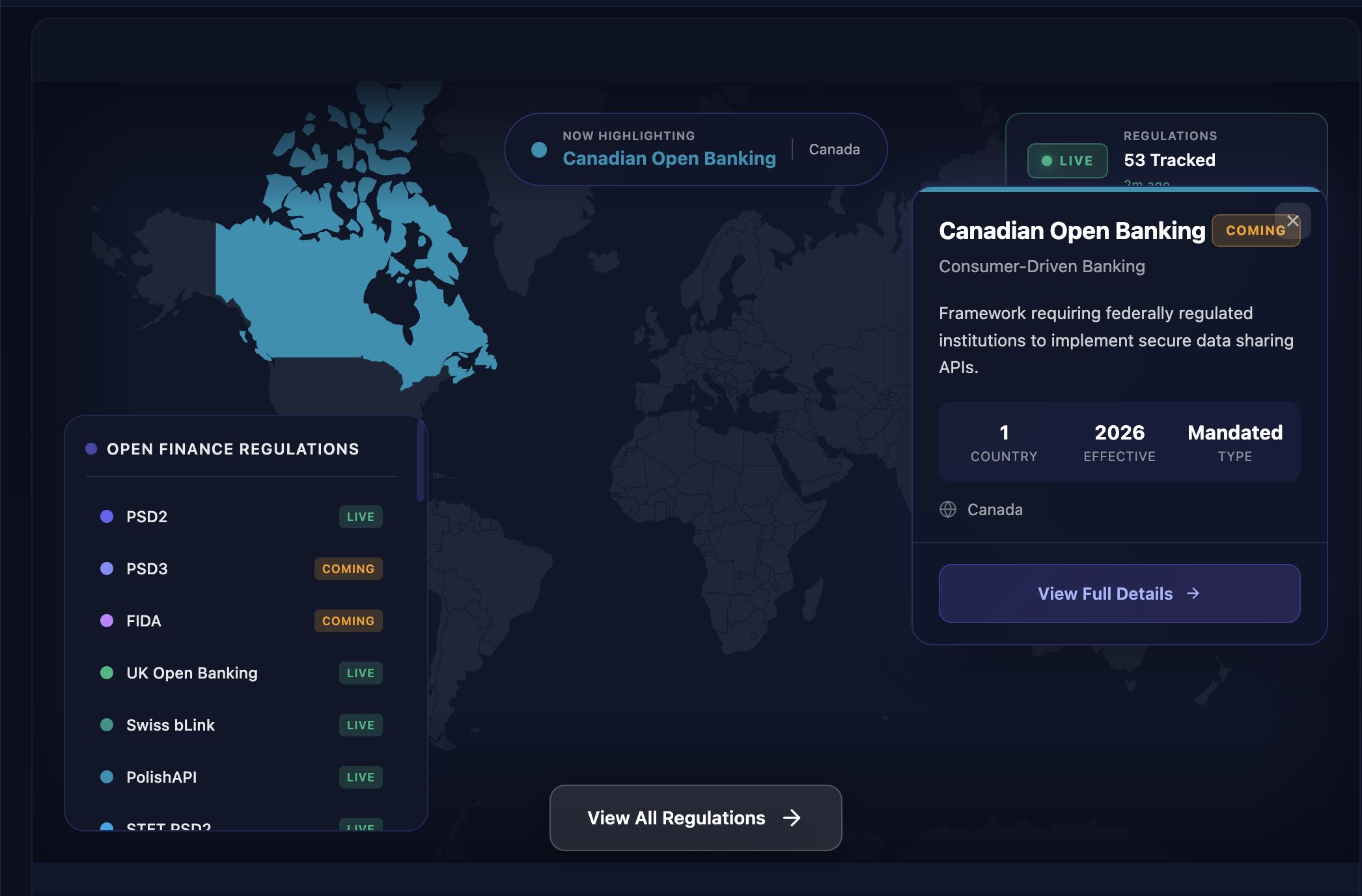
Task: Select the PolishAPI regulation entry
Action: [161, 777]
